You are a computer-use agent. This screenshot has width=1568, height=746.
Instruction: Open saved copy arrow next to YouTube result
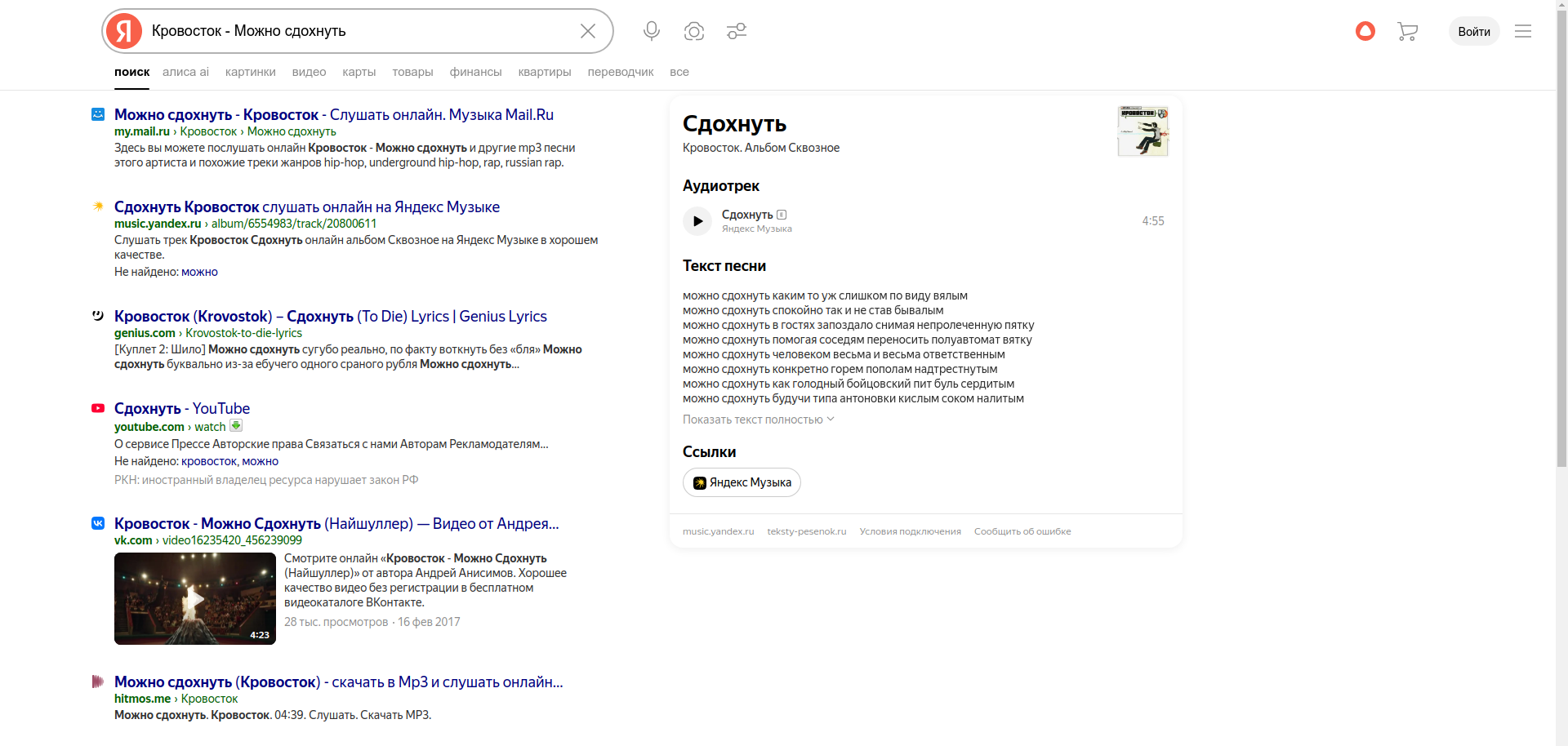click(236, 425)
